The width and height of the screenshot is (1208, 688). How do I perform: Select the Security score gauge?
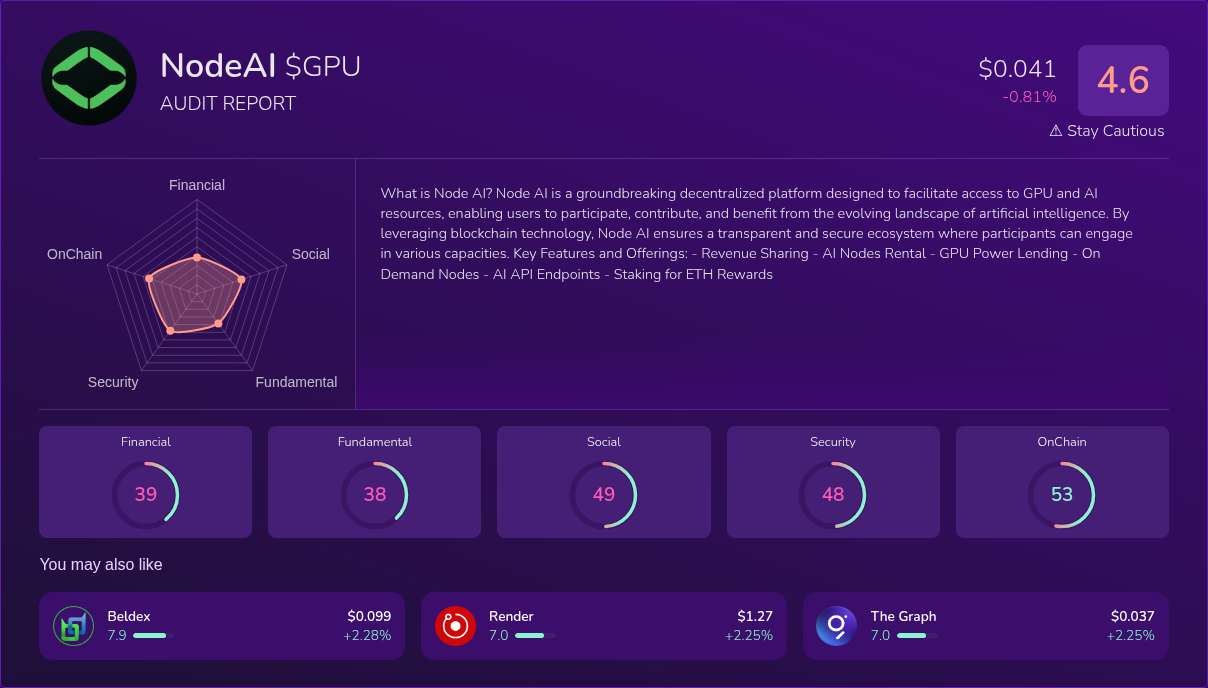tap(833, 494)
